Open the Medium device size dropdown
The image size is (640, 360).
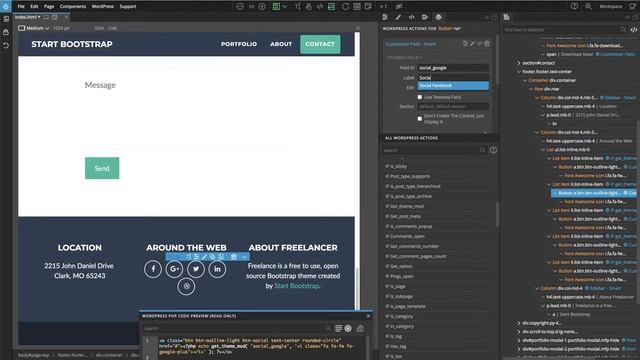click(x=33, y=28)
